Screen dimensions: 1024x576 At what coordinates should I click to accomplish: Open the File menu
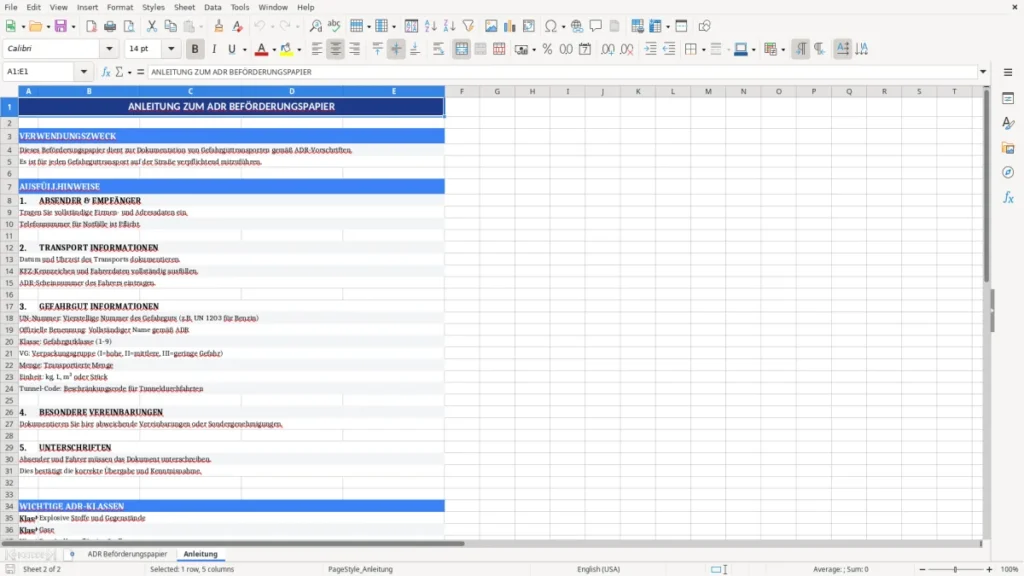pyautogui.click(x=11, y=7)
